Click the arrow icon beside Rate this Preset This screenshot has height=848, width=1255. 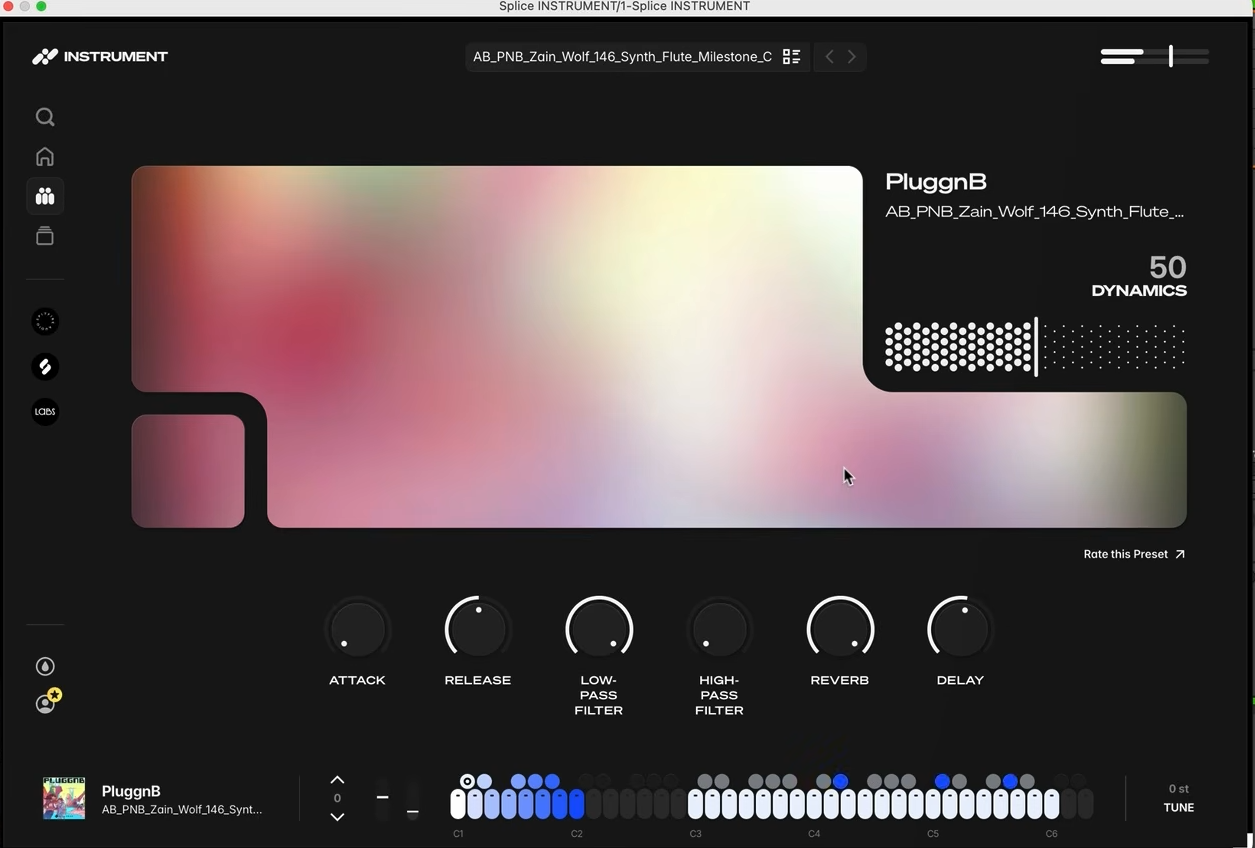(1180, 554)
